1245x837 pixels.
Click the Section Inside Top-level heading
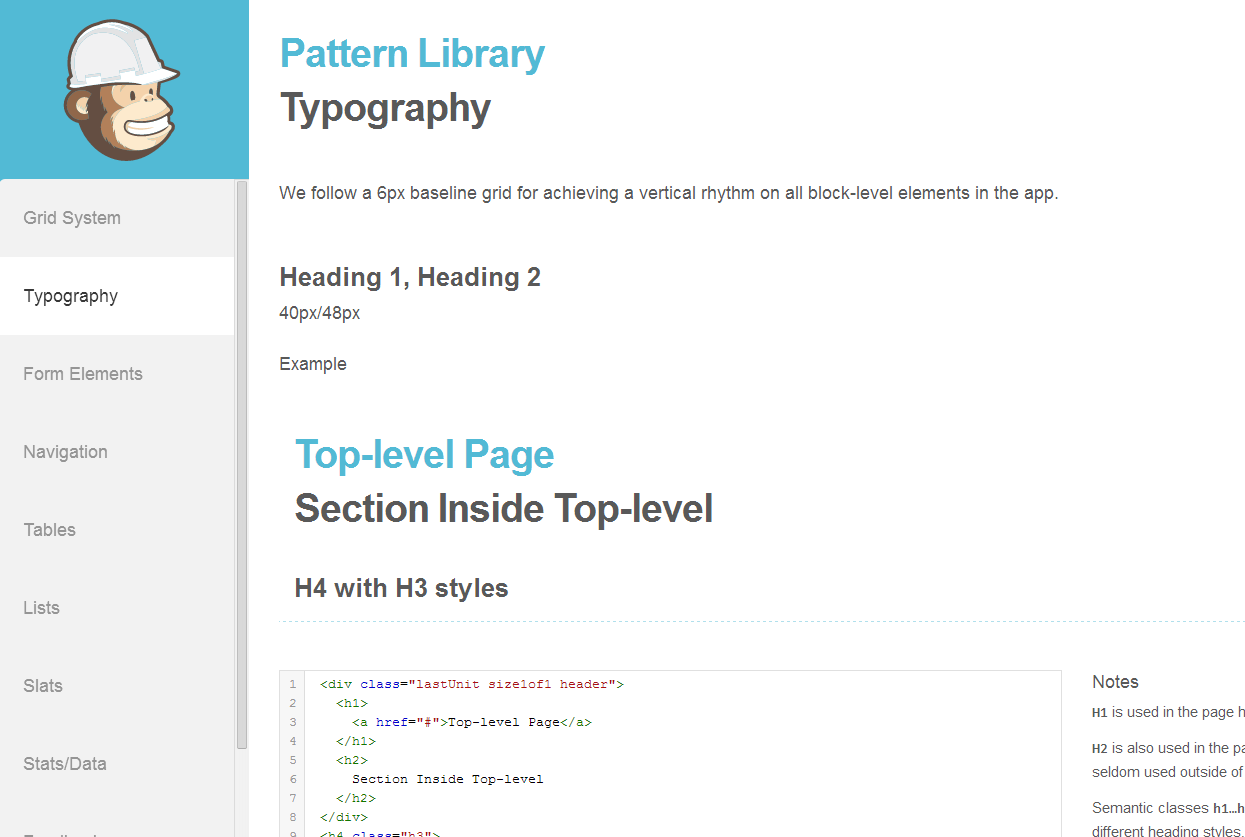pos(503,509)
